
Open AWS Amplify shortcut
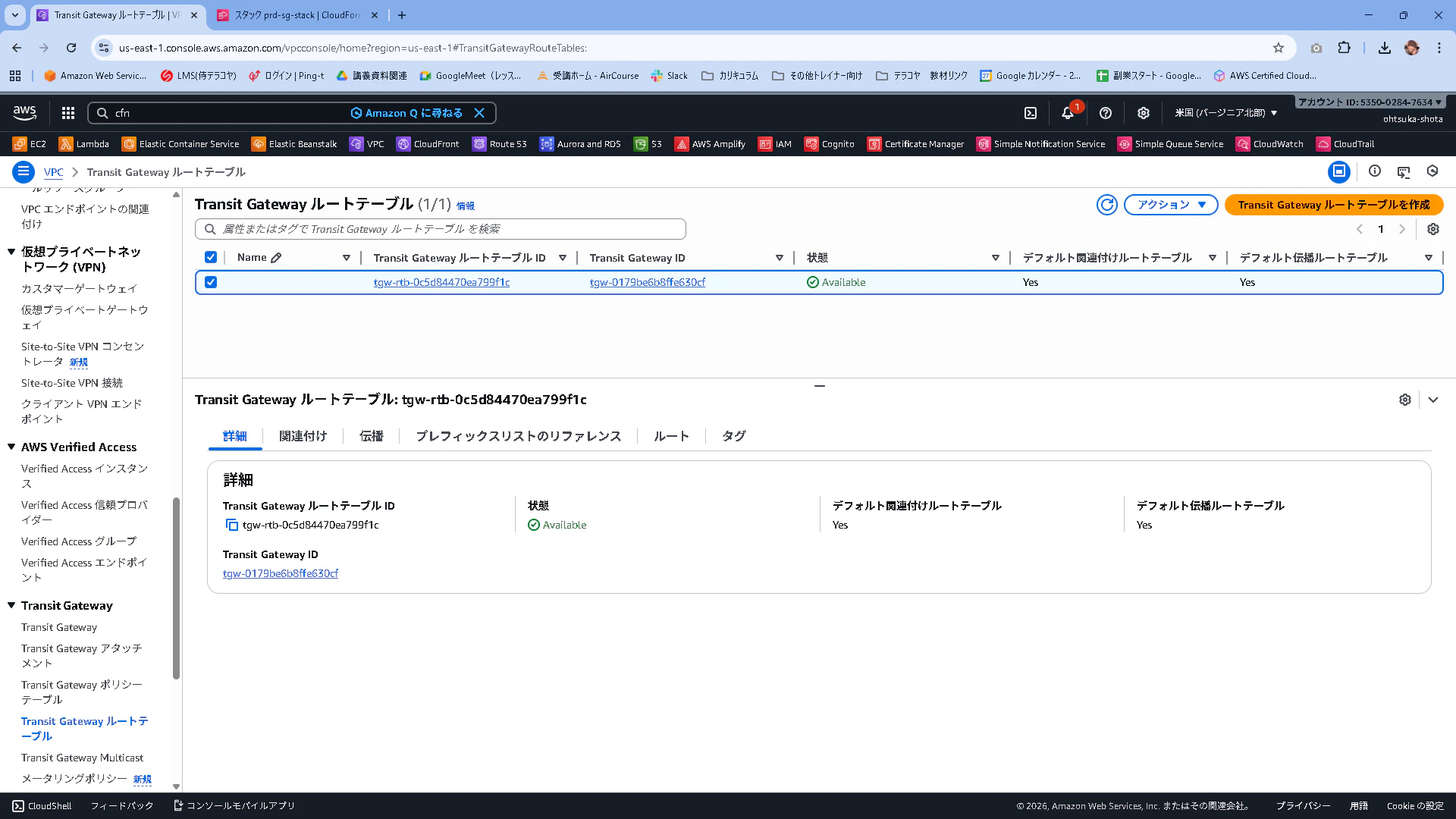(711, 144)
